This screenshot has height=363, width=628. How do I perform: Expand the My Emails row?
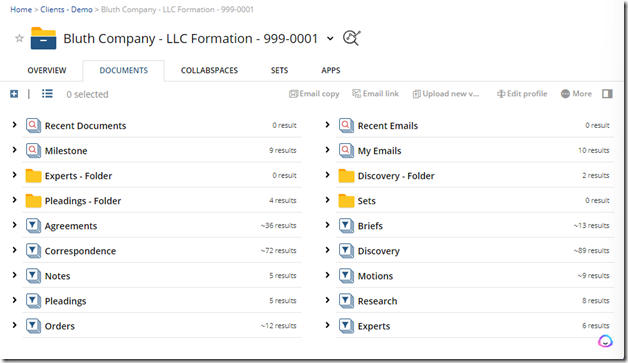point(327,150)
